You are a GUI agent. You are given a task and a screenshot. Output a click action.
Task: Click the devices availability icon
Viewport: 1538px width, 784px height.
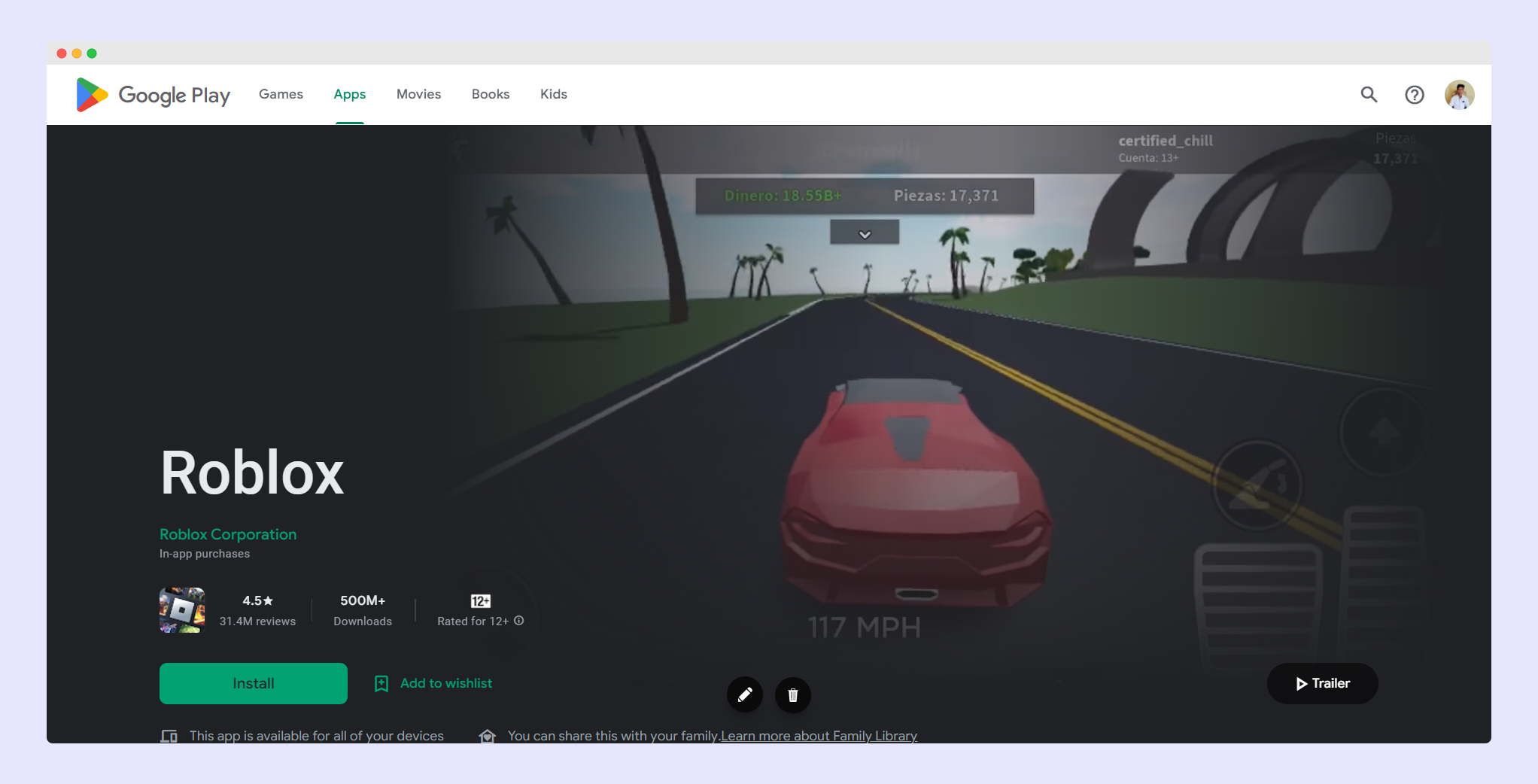pos(169,736)
